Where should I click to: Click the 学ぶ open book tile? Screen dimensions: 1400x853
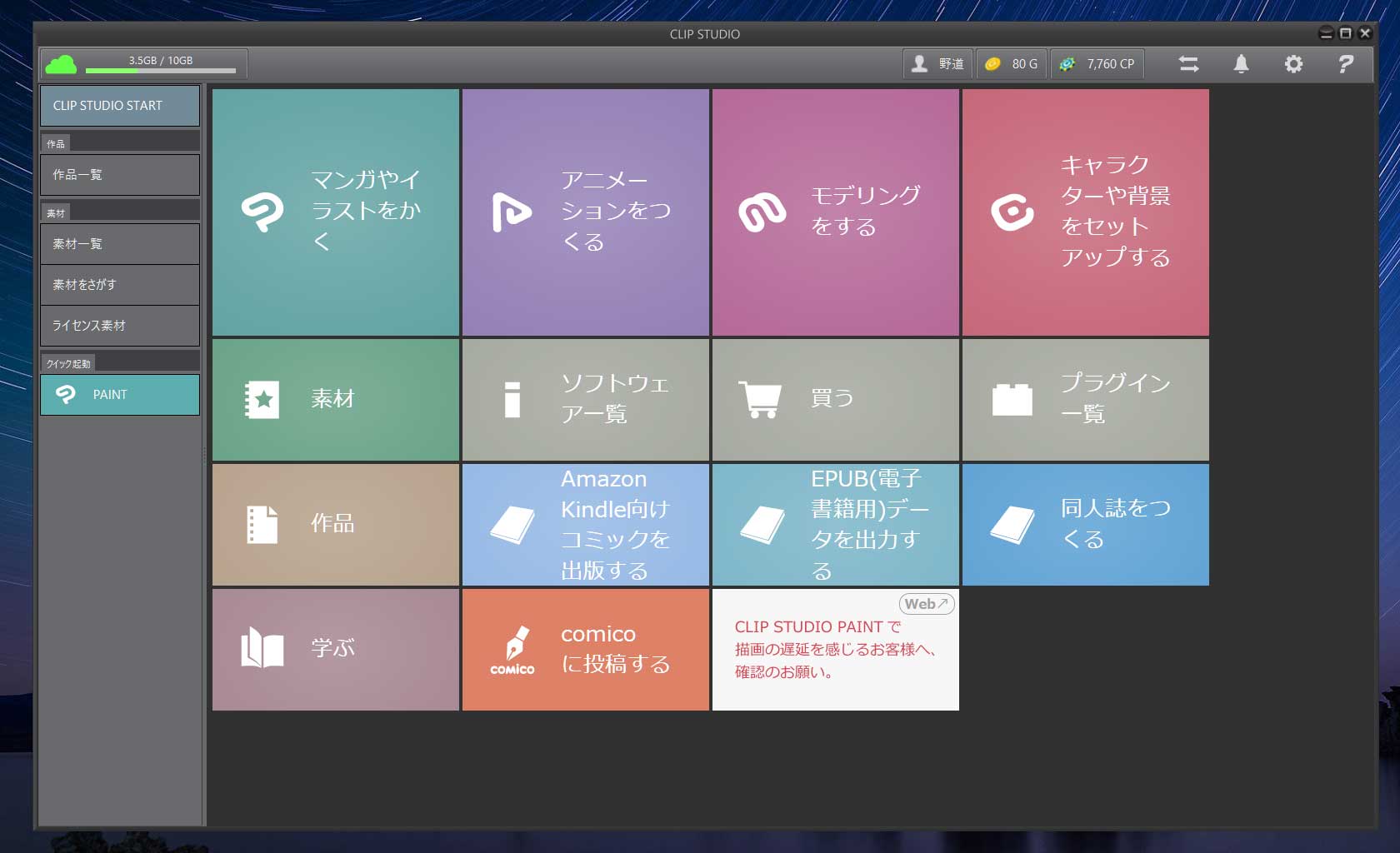(x=335, y=650)
